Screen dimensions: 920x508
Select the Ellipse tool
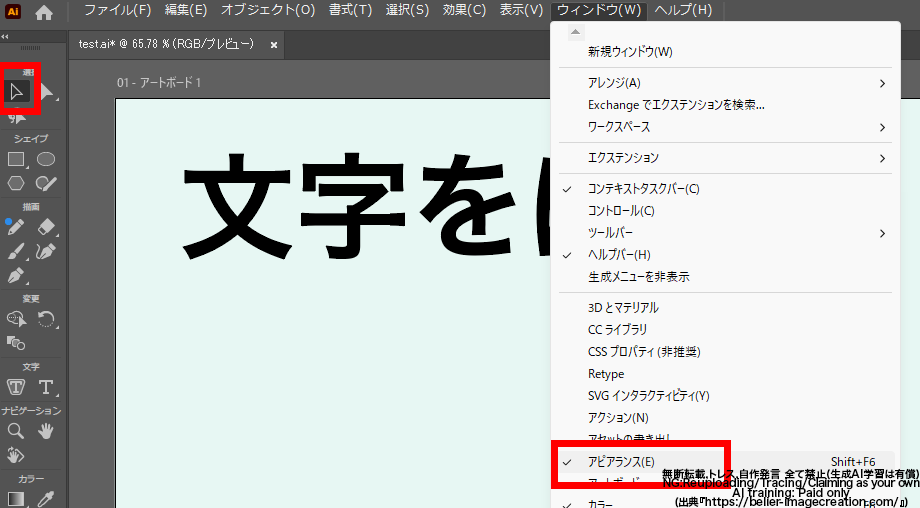46,159
